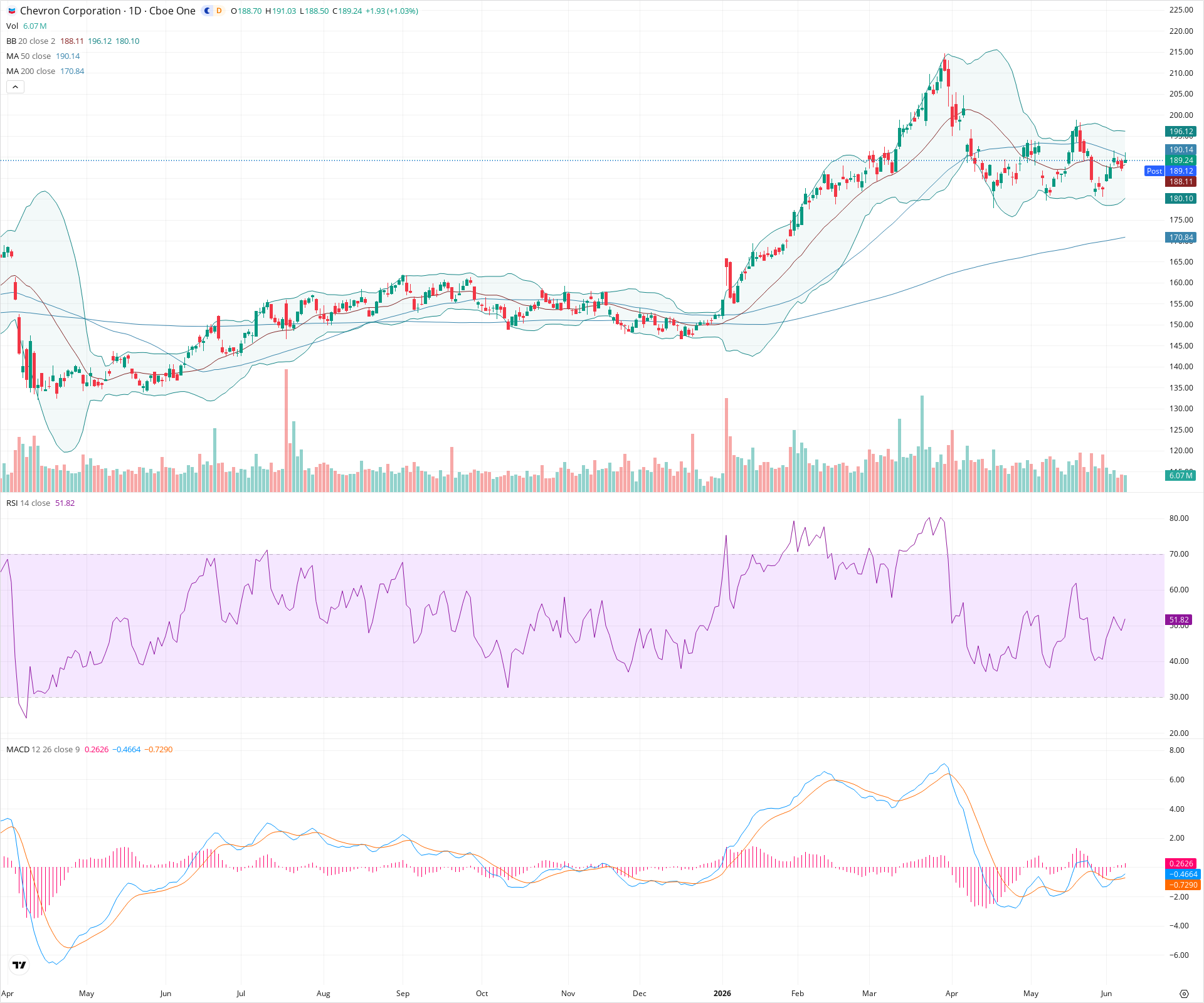Select the Vol indicator legend label

pyautogui.click(x=12, y=26)
